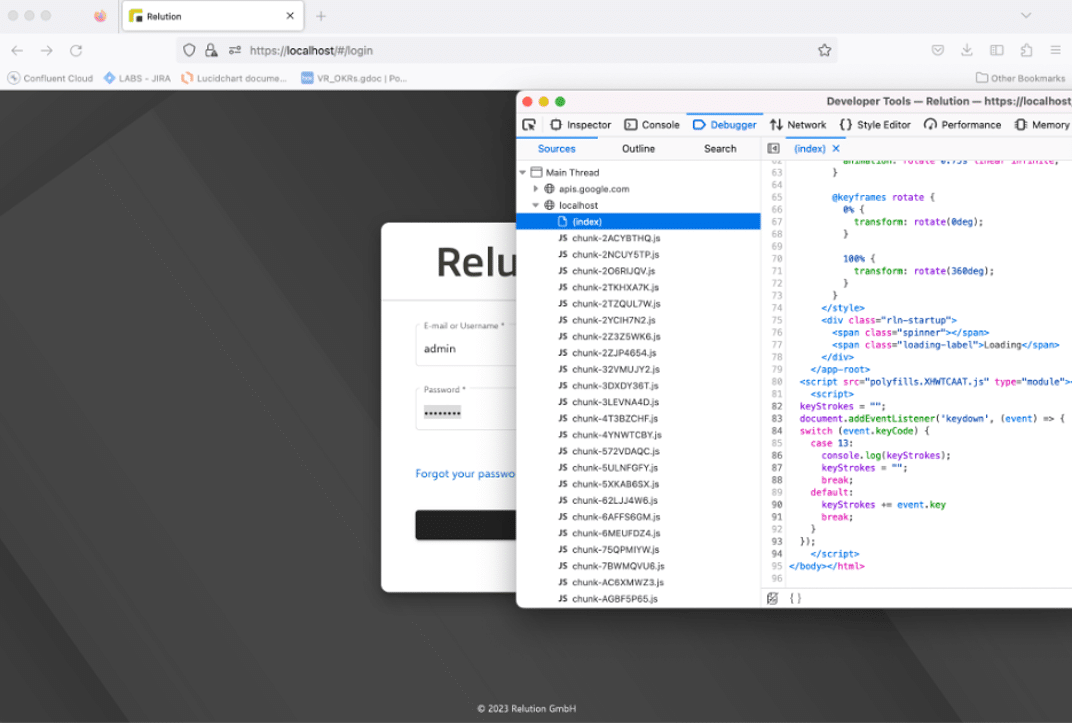
Task: Toggle the browser sidebar icon
Action: [x=997, y=50]
